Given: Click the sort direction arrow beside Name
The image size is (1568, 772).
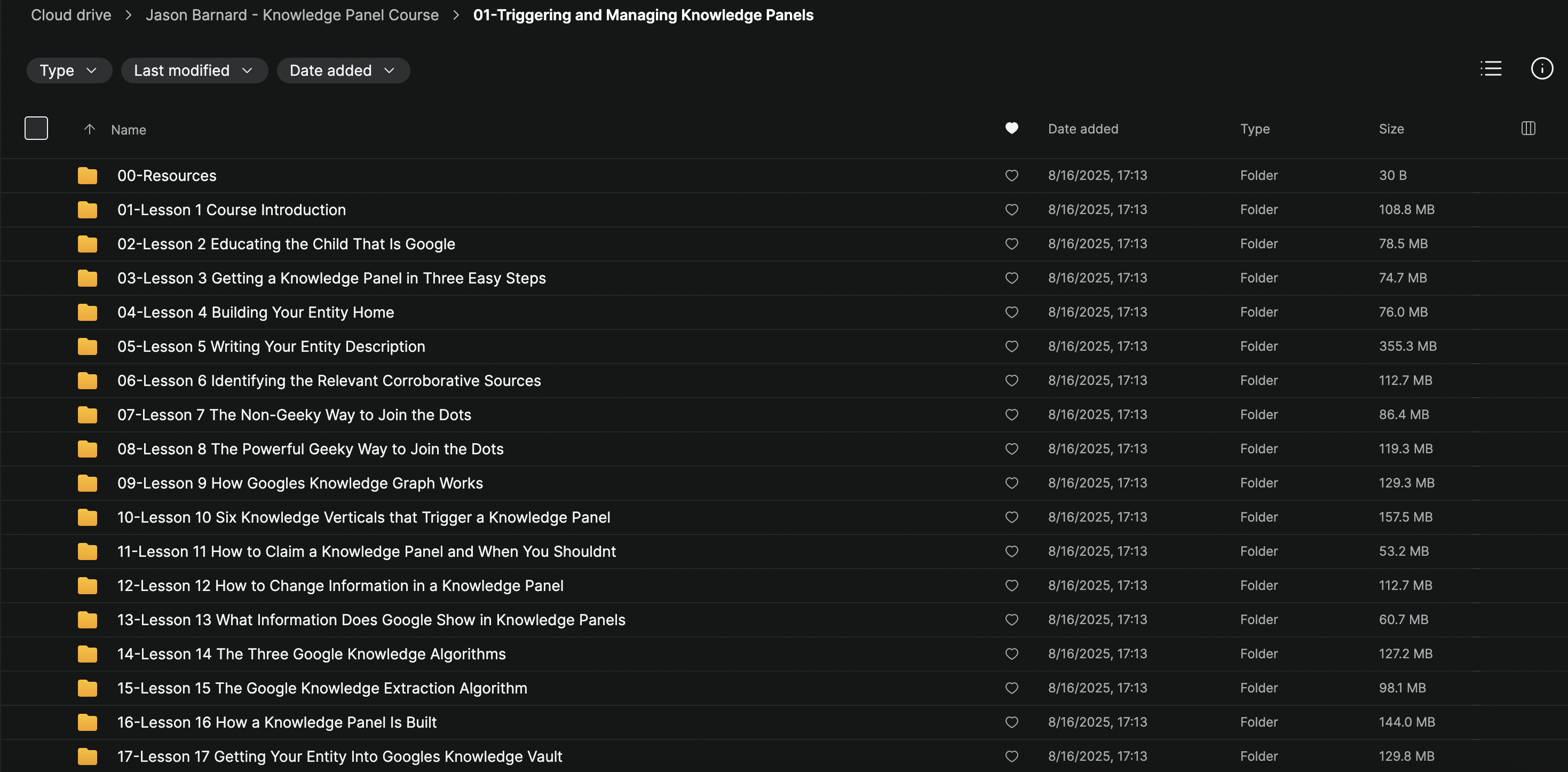Looking at the screenshot, I should [90, 129].
